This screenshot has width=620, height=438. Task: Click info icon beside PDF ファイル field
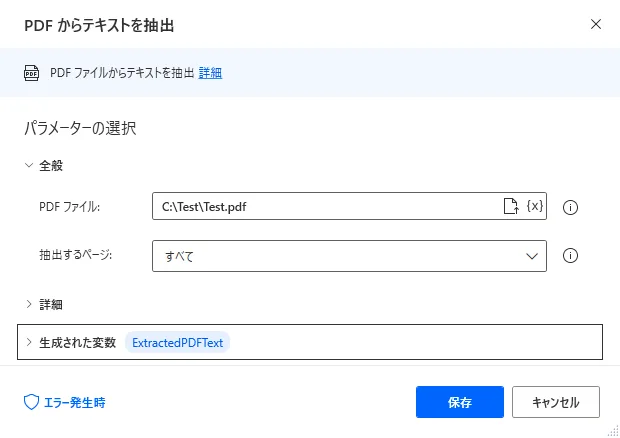(571, 207)
